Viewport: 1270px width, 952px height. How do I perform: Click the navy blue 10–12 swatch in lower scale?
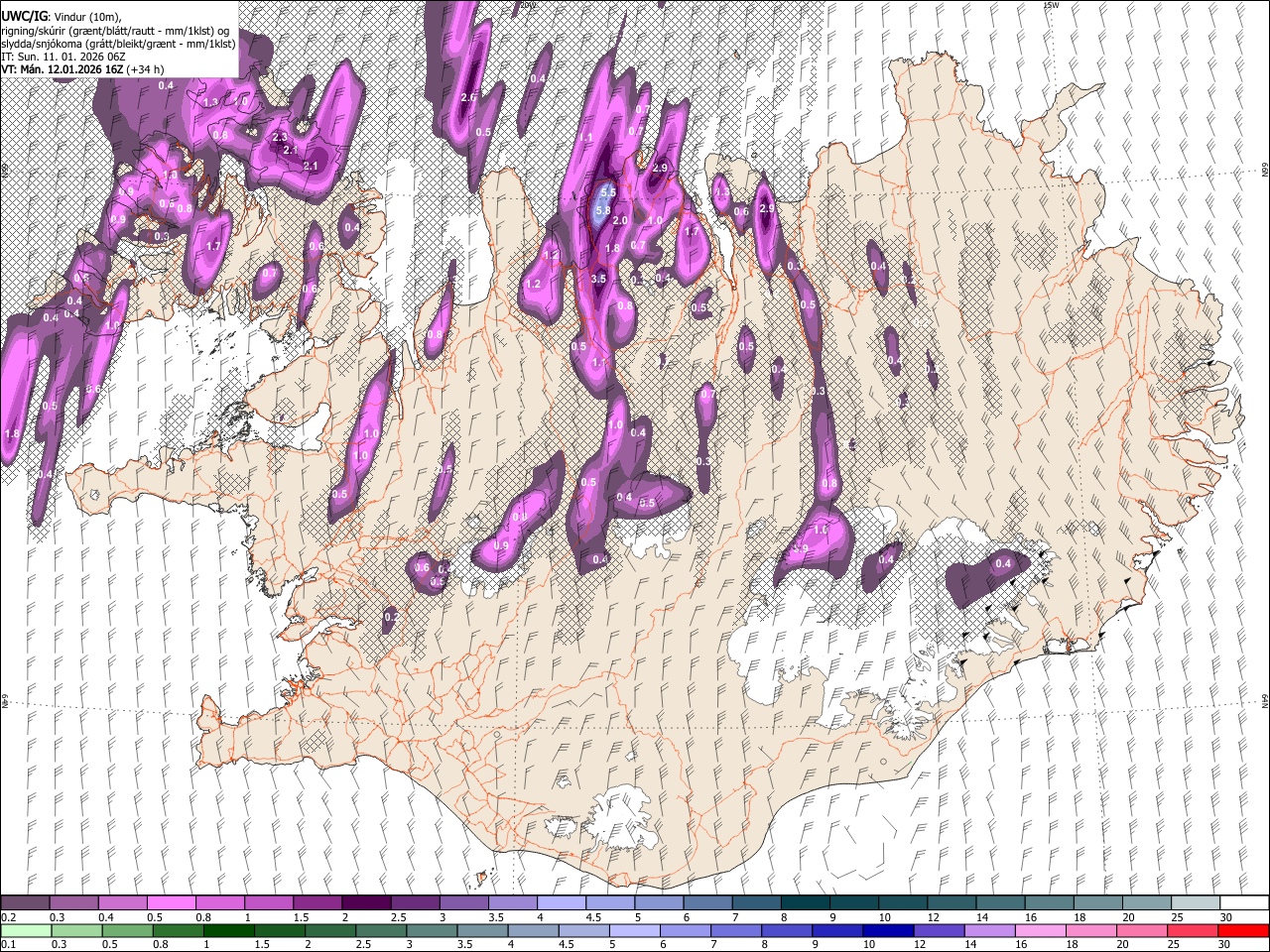[x=888, y=930]
